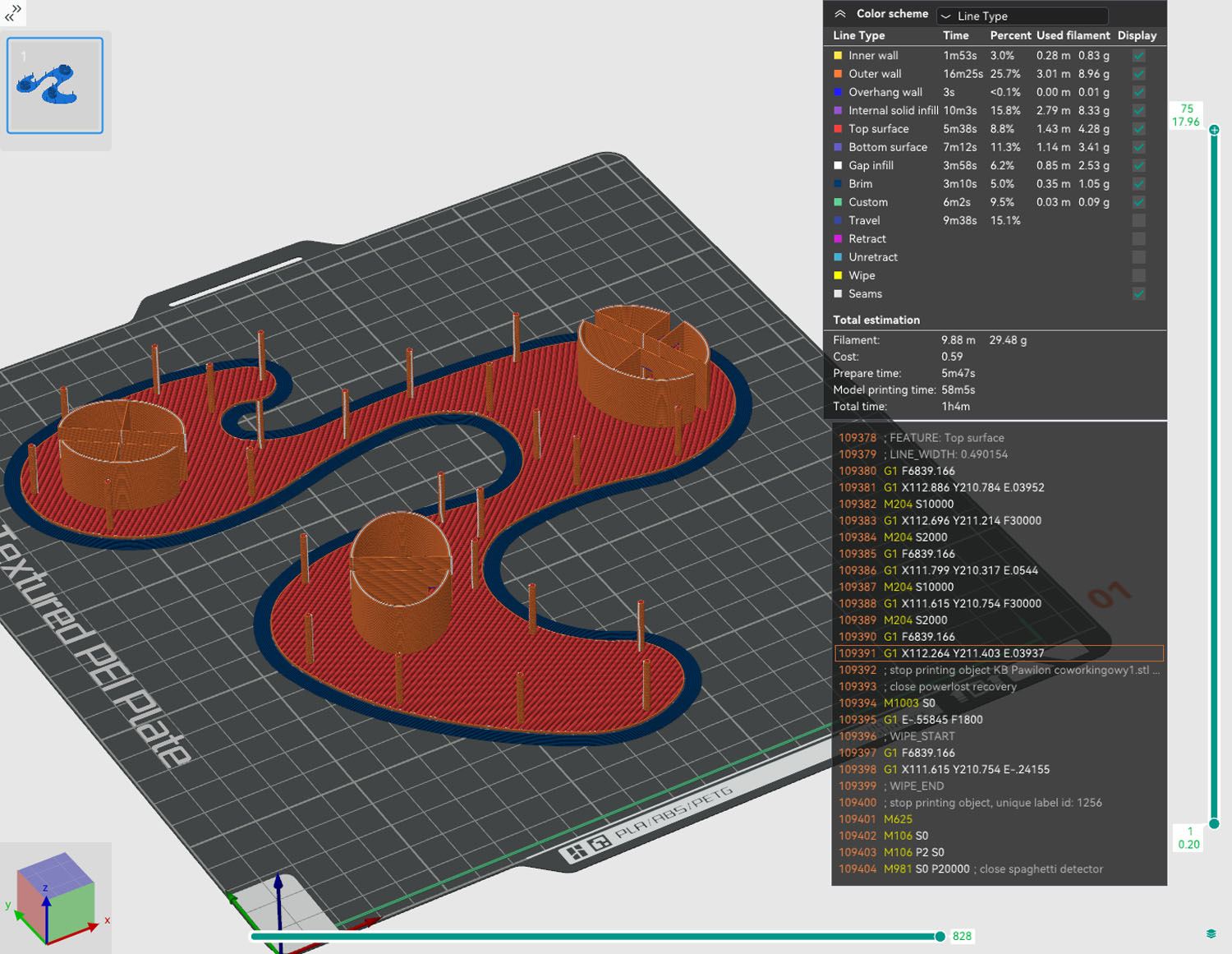Enable Travel line display checkbox
The image size is (1232, 954).
tap(1138, 220)
